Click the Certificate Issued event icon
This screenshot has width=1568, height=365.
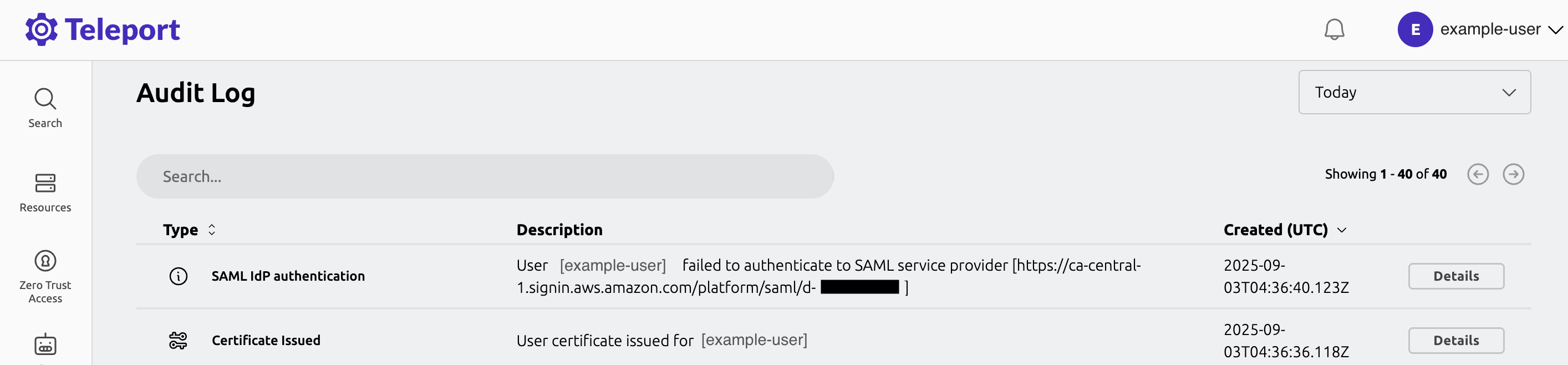click(x=179, y=340)
